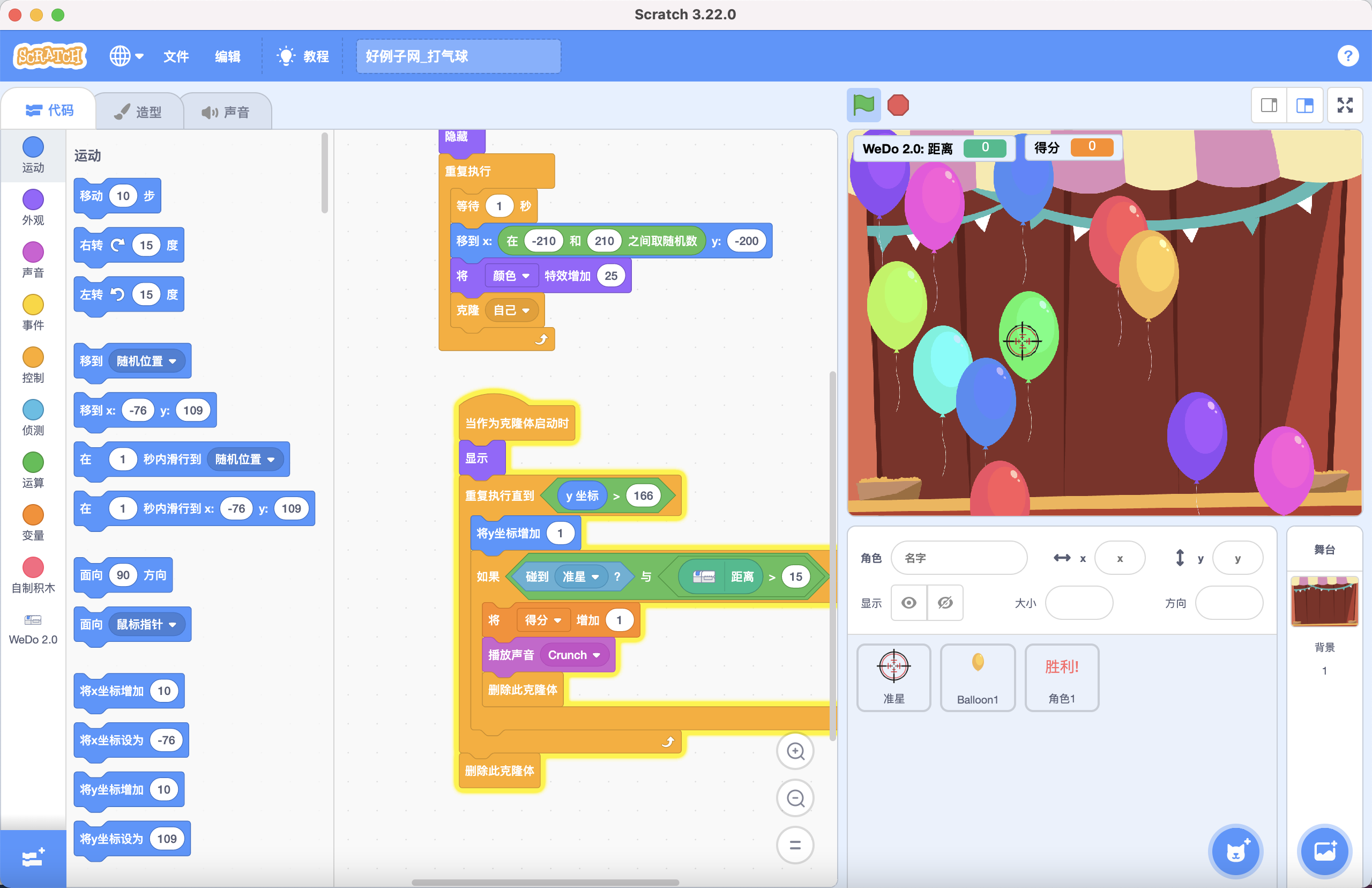Select the WeDo 2.0 extension category
Screen dimensions: 1372x888
[x=33, y=628]
